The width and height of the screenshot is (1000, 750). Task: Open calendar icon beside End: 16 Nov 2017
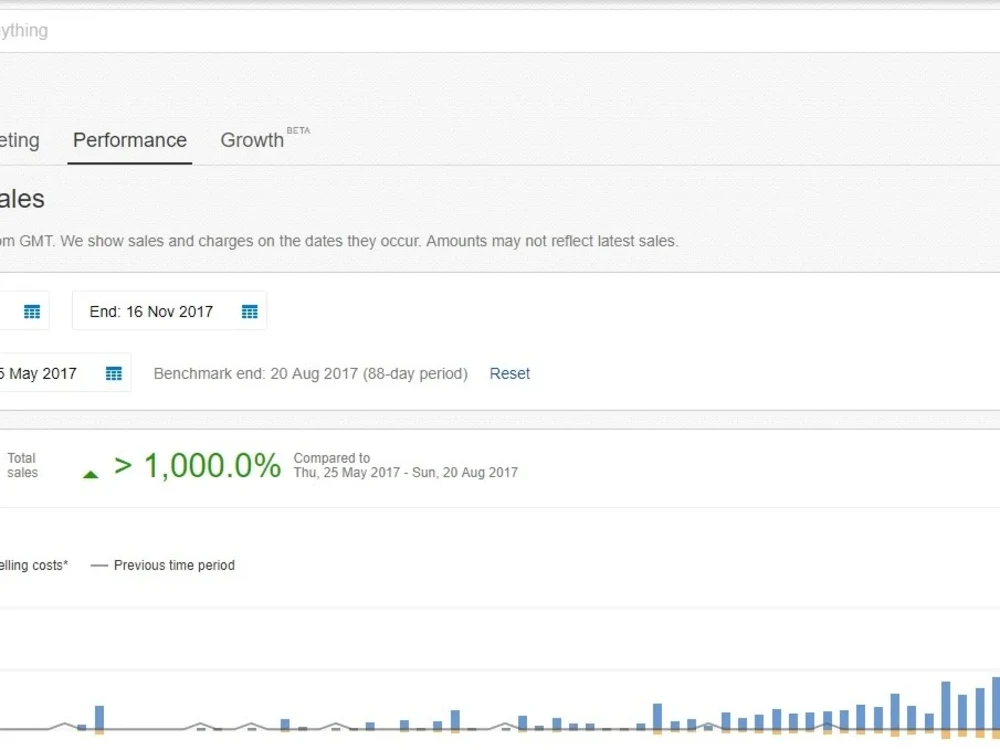249,311
